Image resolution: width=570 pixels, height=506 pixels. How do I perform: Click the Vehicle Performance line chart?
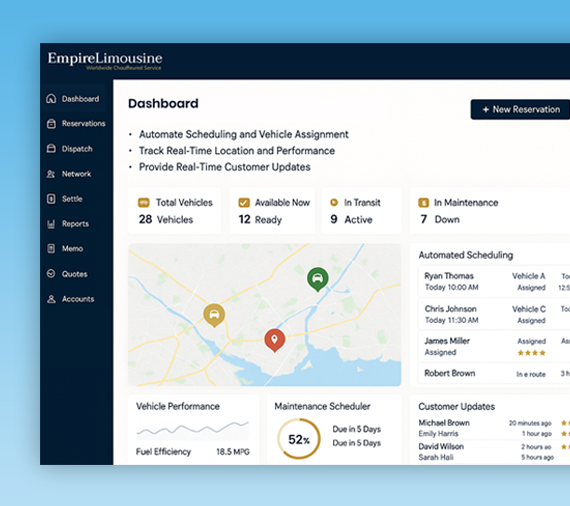pos(193,429)
